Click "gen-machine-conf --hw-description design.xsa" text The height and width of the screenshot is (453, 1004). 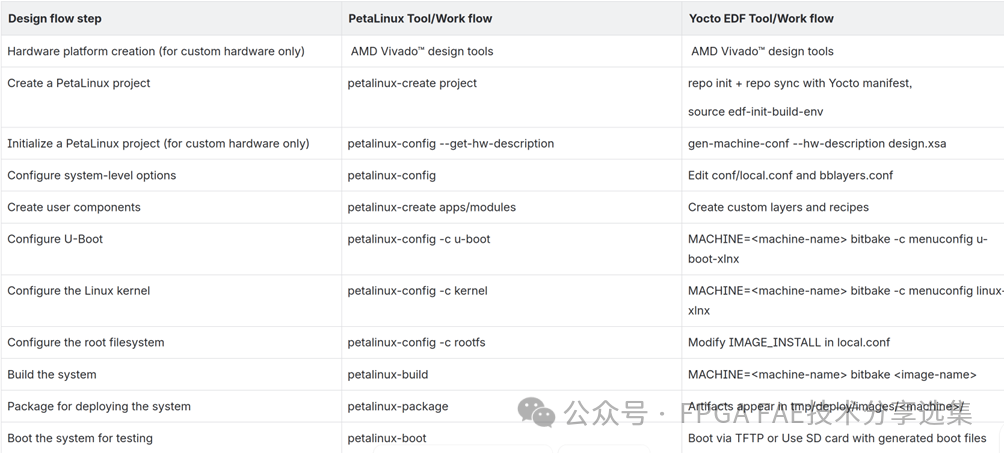click(x=817, y=143)
